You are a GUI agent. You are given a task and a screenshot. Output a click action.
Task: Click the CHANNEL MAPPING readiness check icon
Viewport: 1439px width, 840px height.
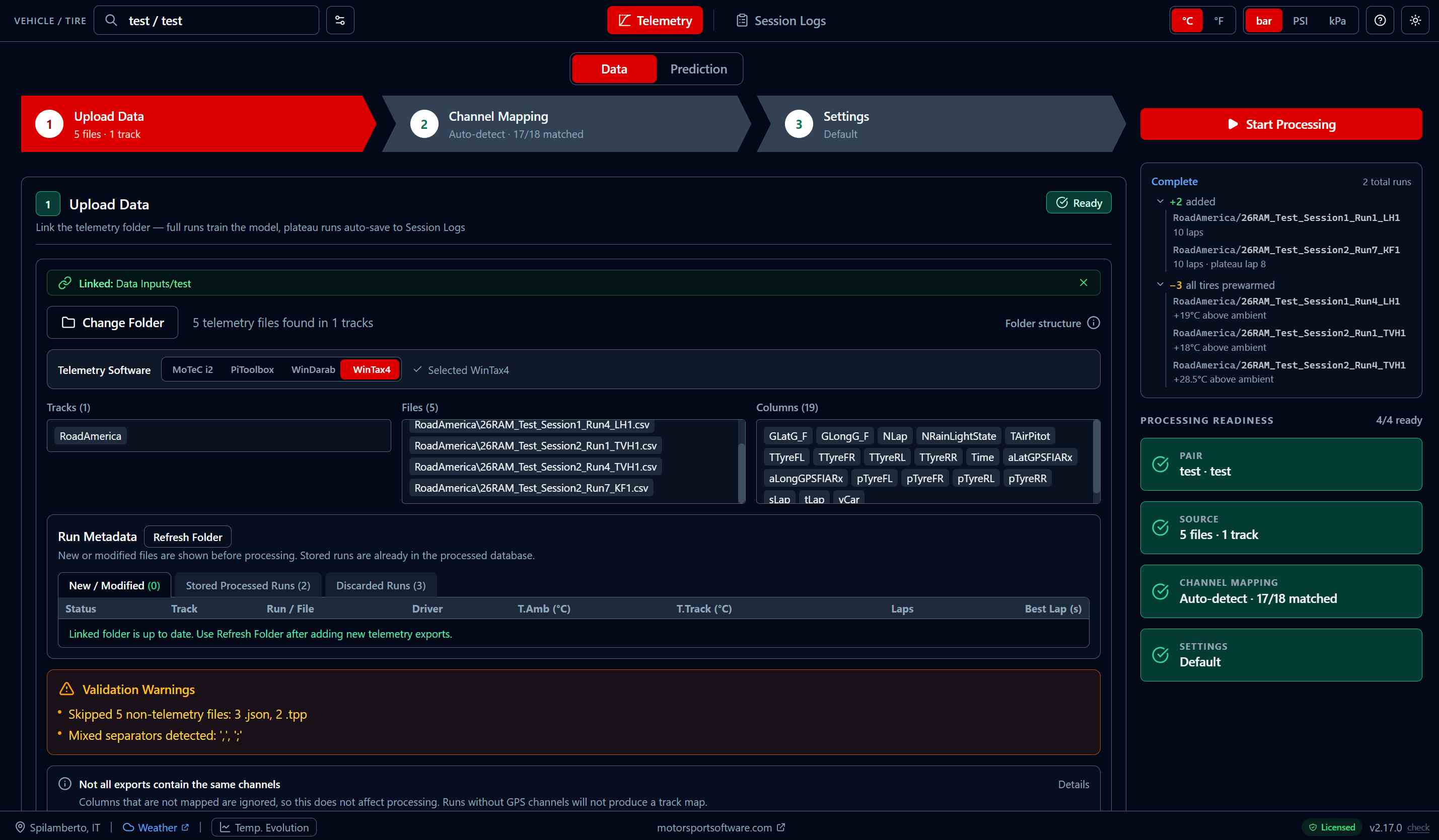(1160, 591)
